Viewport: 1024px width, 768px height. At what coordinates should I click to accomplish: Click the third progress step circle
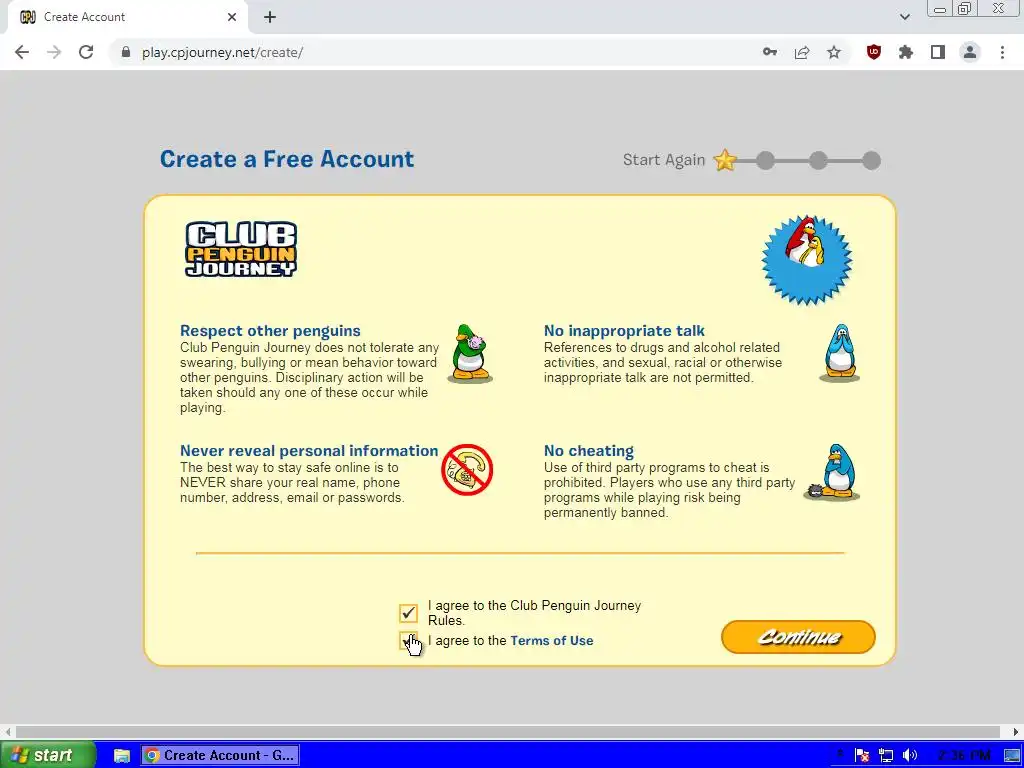(x=818, y=161)
